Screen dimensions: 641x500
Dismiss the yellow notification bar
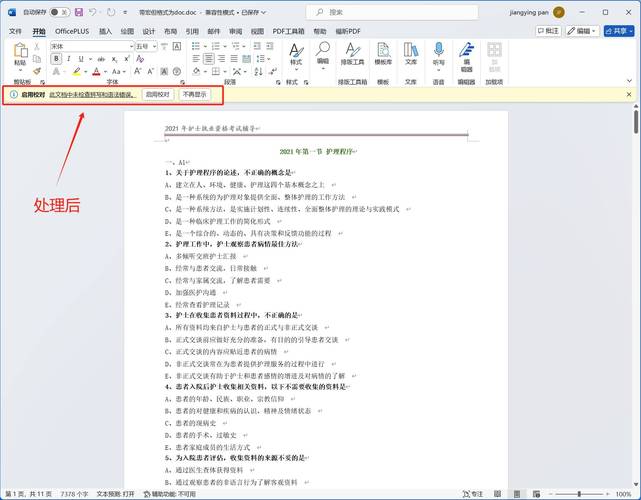point(629,94)
